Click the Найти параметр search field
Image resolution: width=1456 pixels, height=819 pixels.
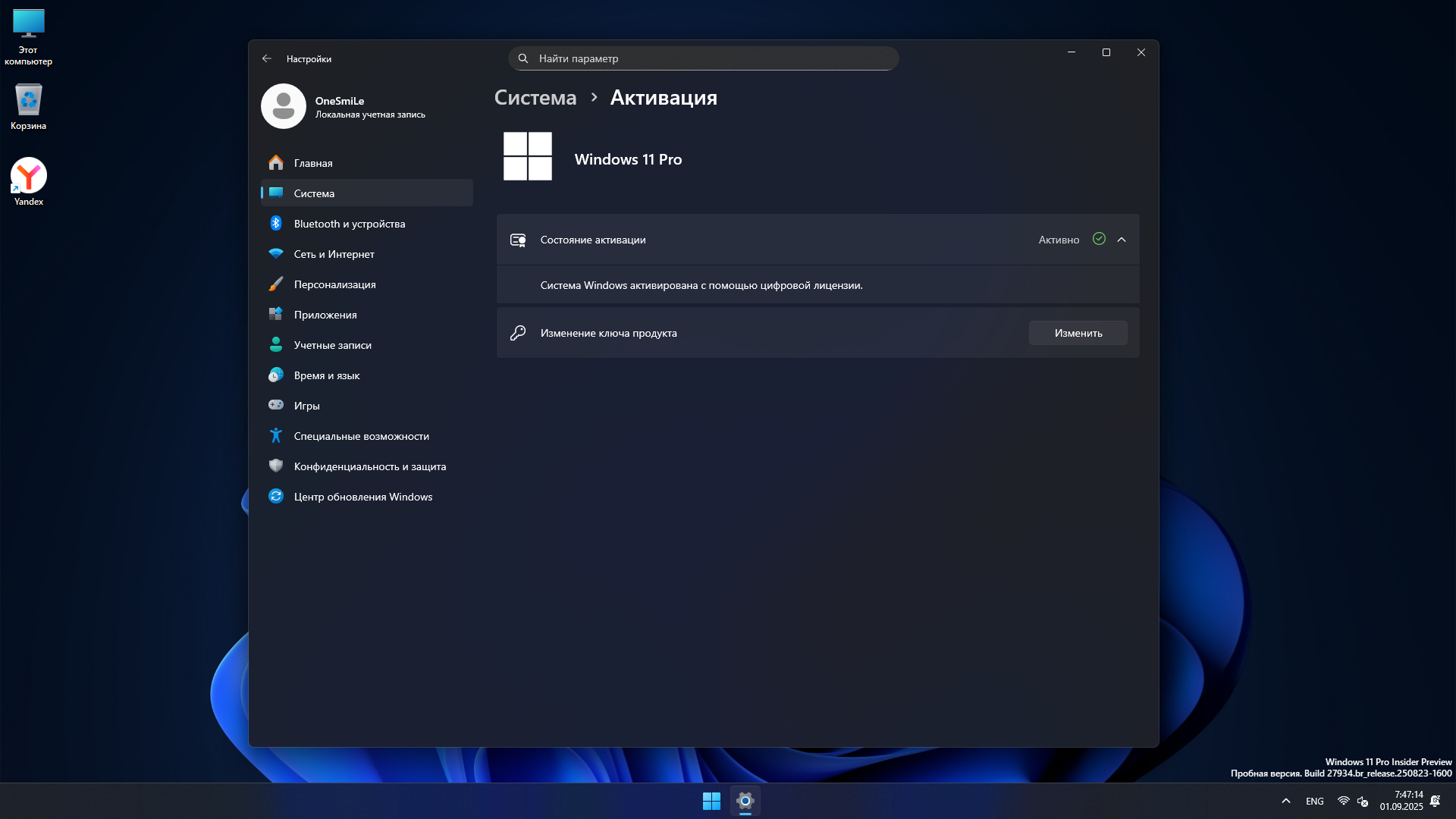(x=703, y=58)
